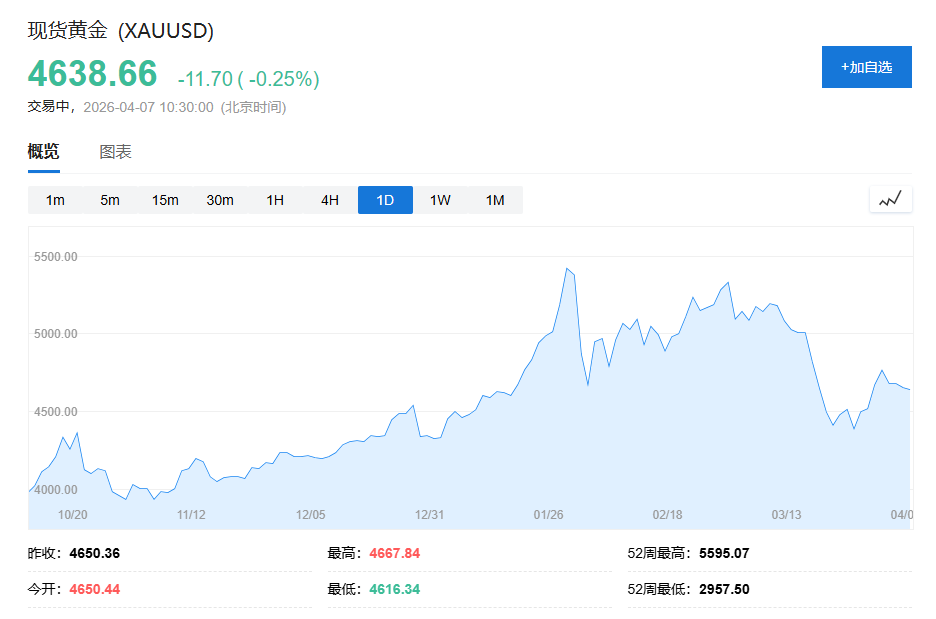Select the 1m timeframe
The image size is (936, 619).
coord(55,199)
